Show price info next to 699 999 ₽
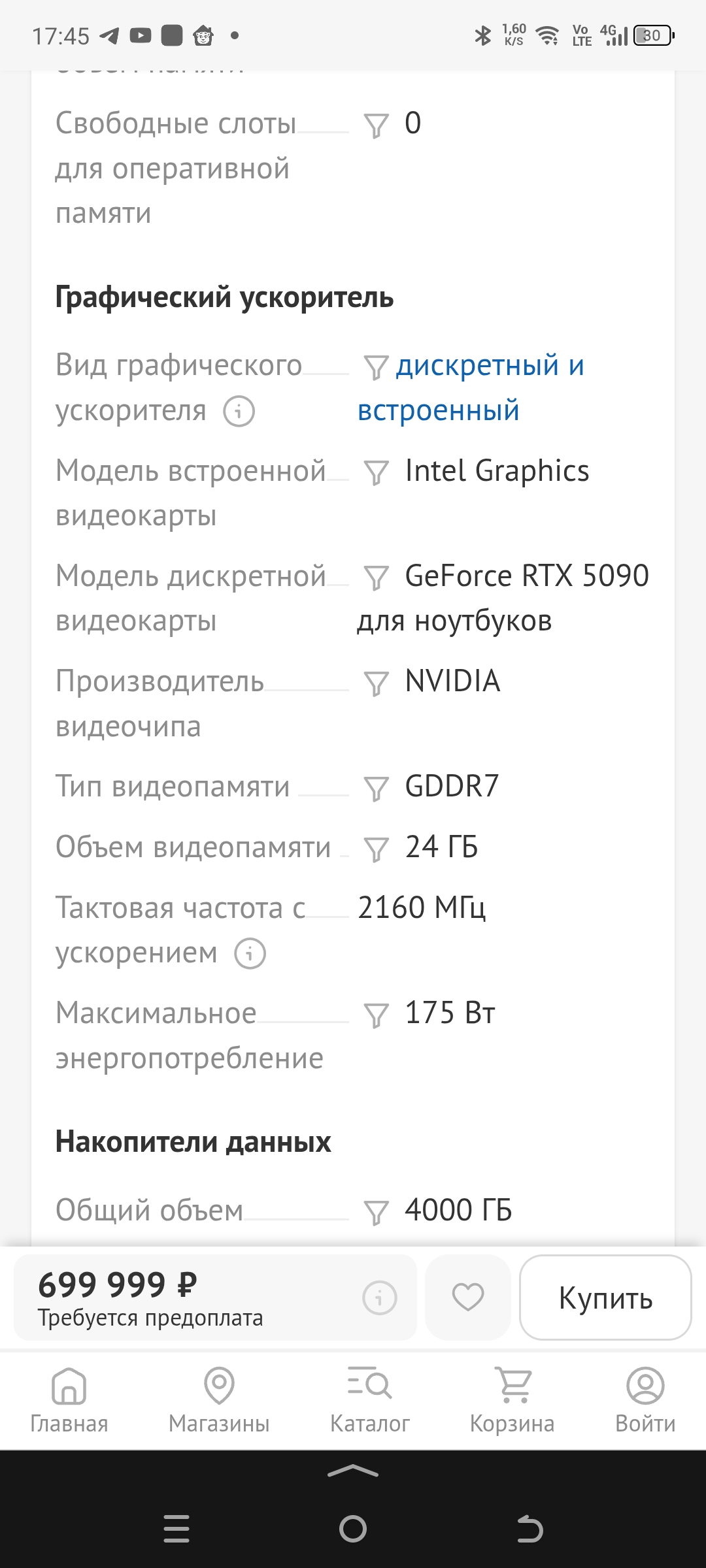 point(380,1298)
